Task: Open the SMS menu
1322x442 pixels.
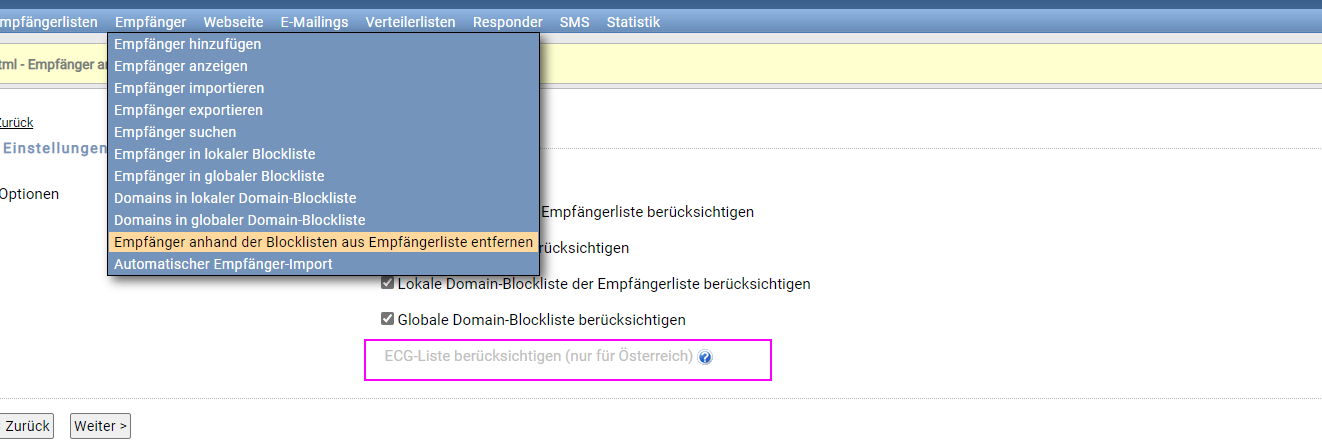Action: [x=574, y=22]
